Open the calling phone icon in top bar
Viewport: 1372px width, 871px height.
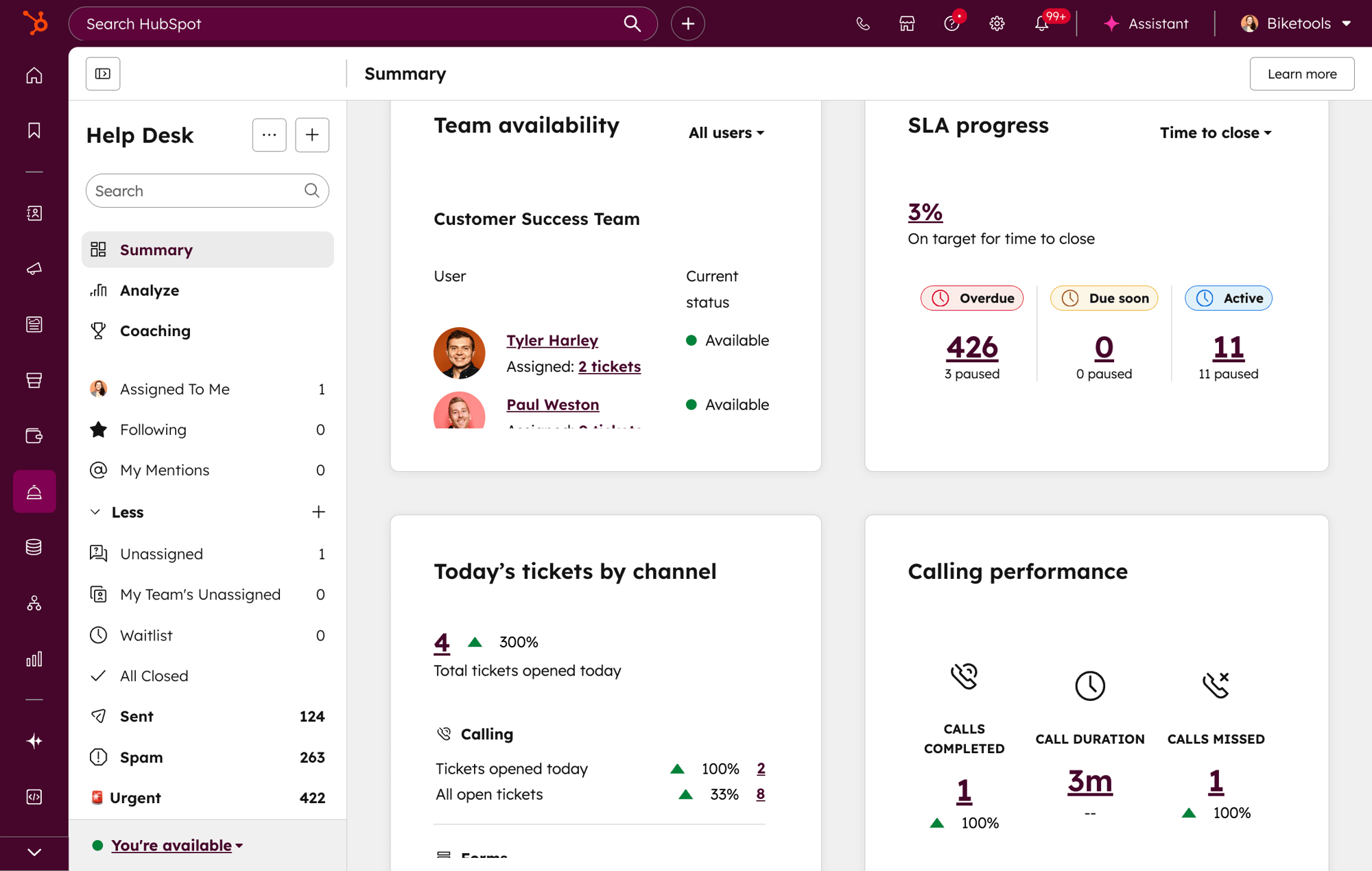(x=862, y=23)
